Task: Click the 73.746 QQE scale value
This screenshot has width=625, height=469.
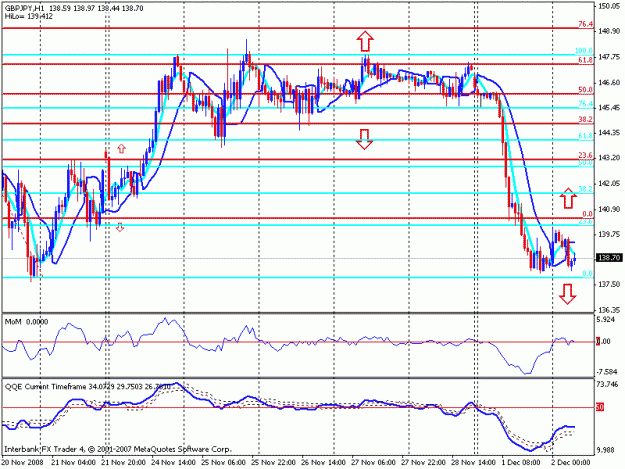Action: (x=607, y=384)
